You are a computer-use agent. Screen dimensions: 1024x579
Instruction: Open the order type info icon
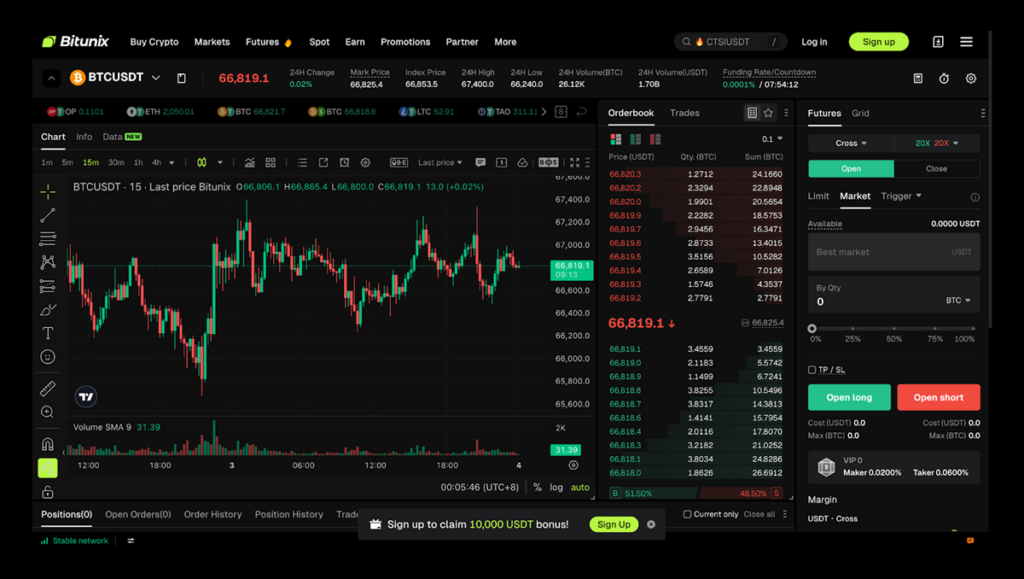click(x=975, y=197)
